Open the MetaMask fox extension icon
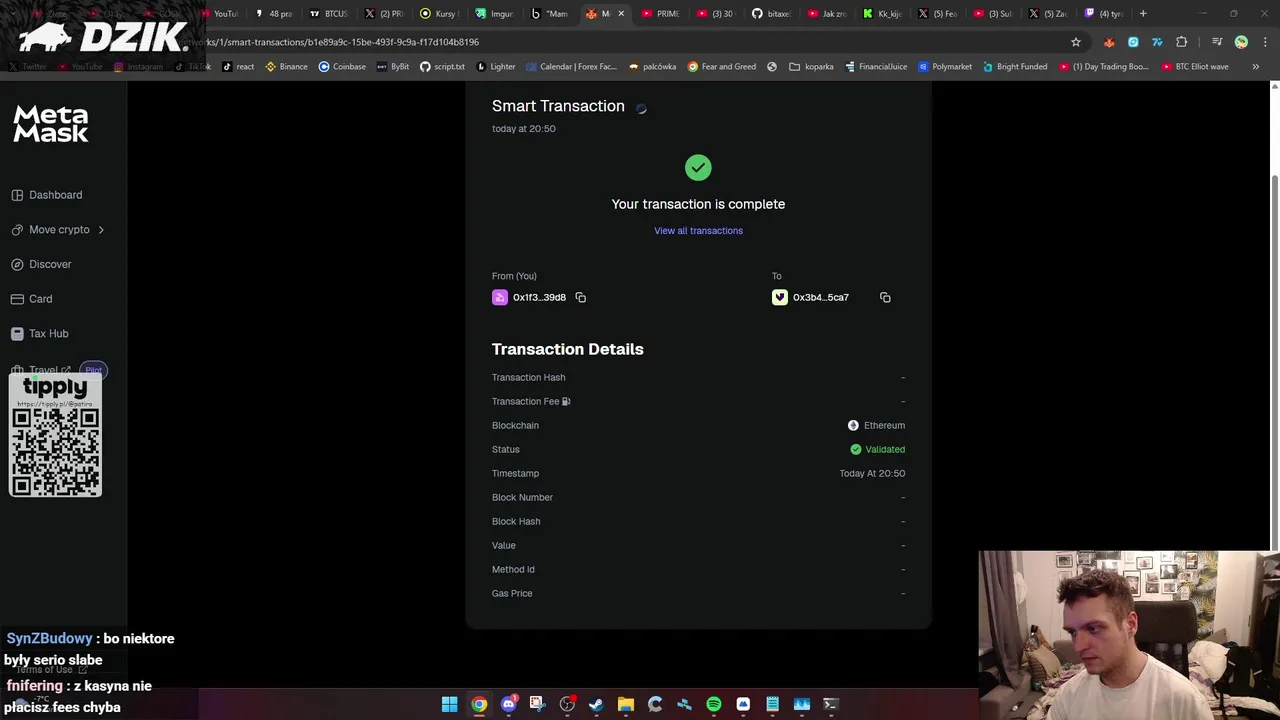Screen dimensions: 1280x720 [x=1109, y=42]
